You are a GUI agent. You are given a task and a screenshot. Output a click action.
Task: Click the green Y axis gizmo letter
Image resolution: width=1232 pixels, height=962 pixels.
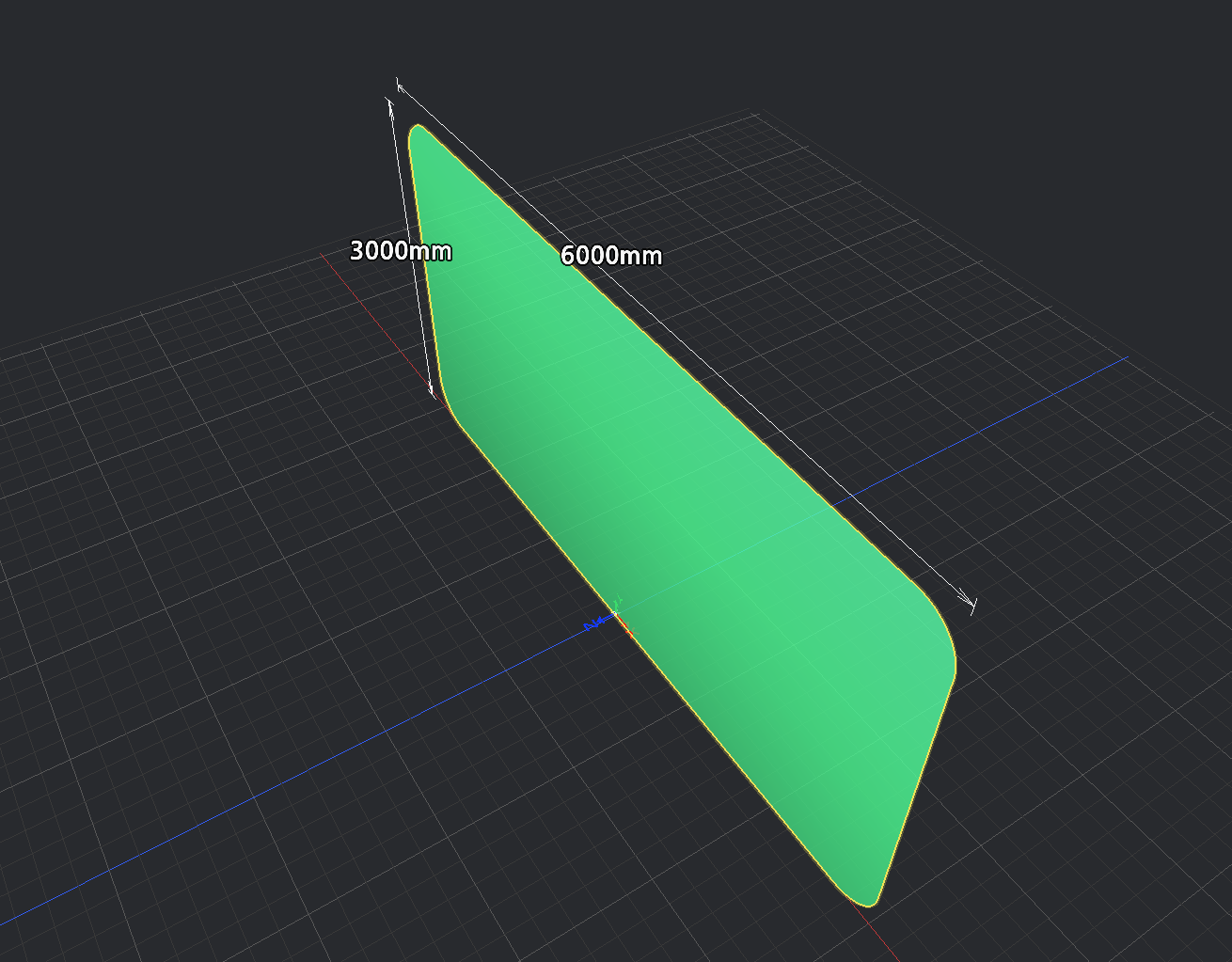(x=618, y=600)
